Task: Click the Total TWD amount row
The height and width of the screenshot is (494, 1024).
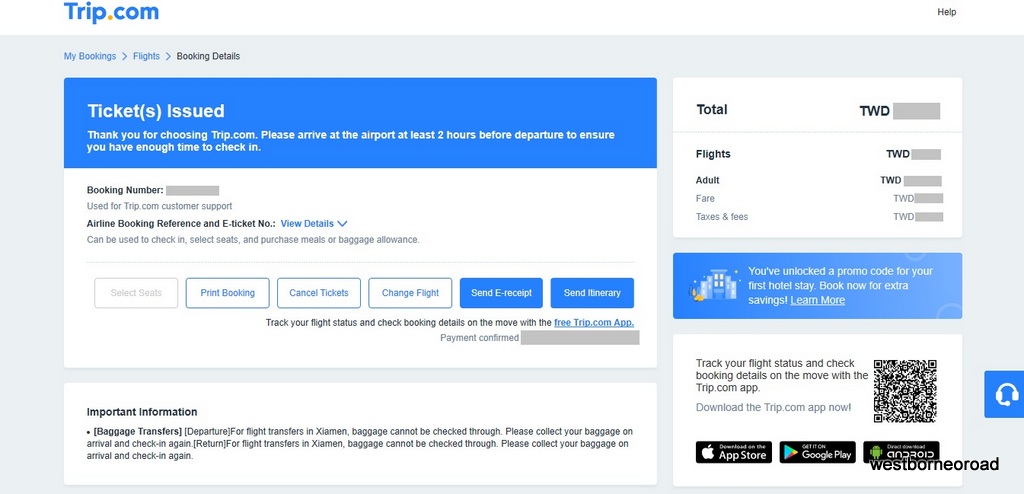Action: pyautogui.click(x=818, y=110)
